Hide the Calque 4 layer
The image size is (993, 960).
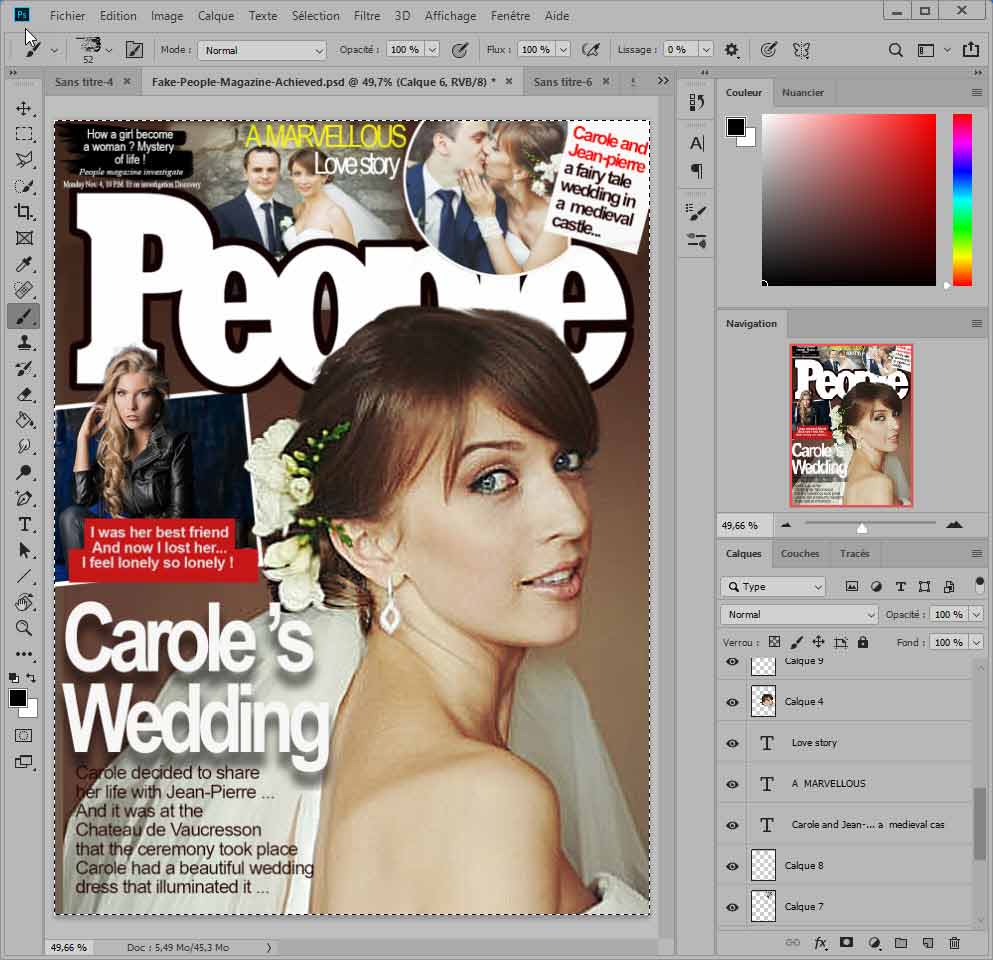tap(732, 702)
